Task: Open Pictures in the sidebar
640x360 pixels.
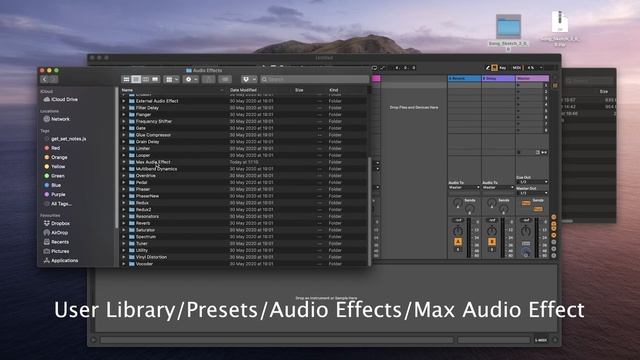Action: (56, 251)
